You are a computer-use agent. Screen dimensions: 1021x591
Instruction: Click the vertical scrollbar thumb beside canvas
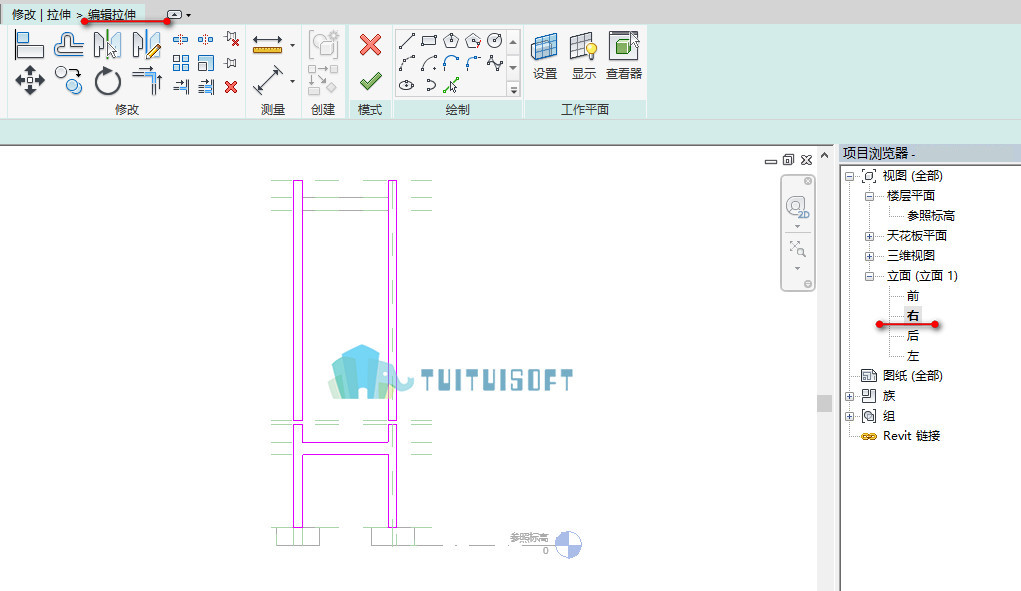coord(824,404)
